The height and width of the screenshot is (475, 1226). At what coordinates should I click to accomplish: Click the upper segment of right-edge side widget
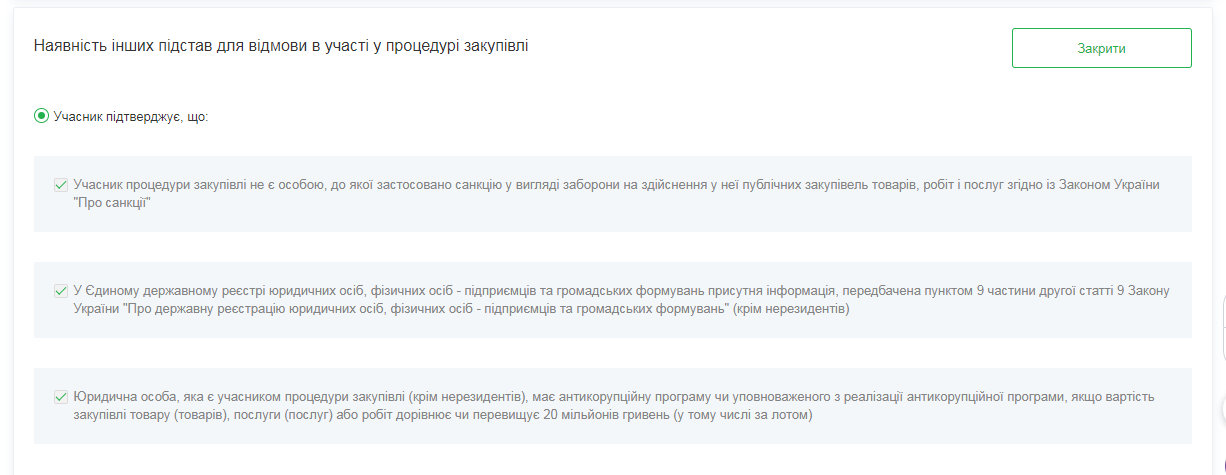1222,311
